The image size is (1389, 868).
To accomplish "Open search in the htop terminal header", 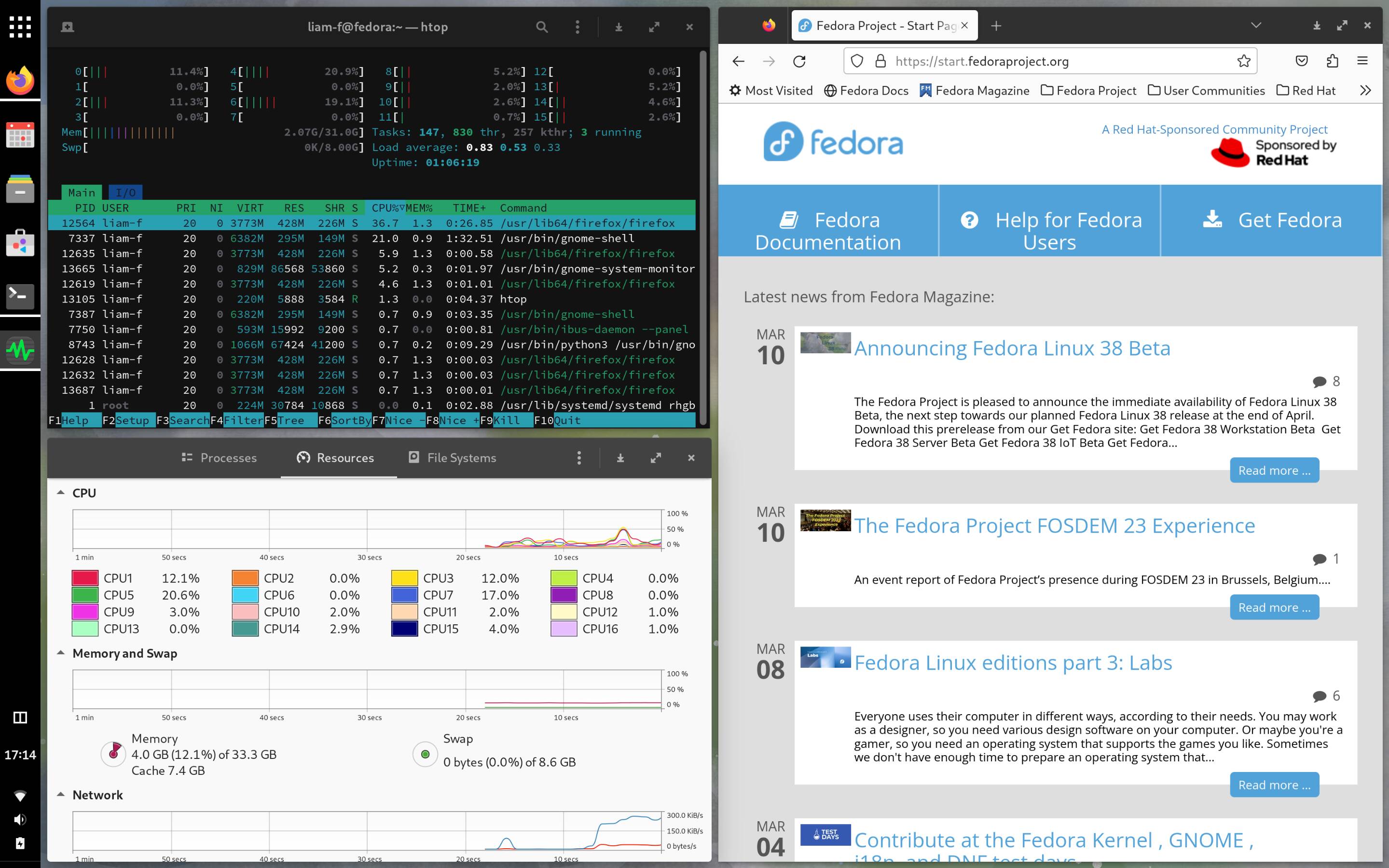I will point(542,27).
